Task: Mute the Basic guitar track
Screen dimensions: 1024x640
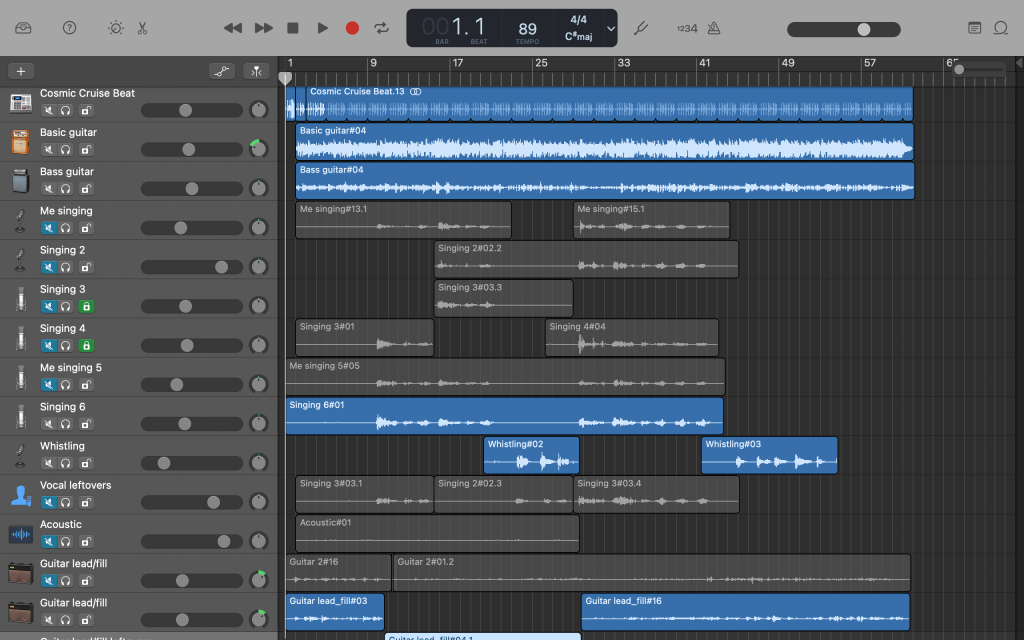Action: [48, 150]
